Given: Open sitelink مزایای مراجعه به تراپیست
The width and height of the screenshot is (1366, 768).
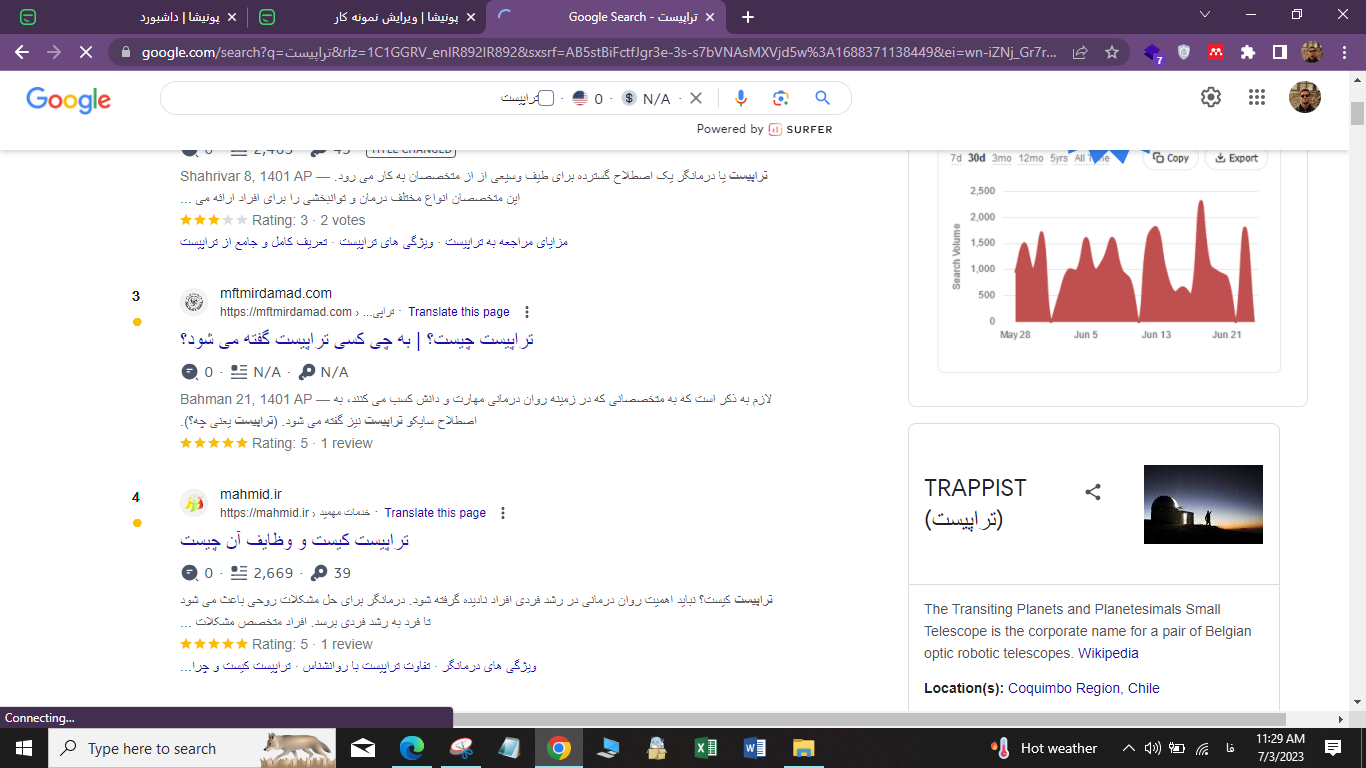Looking at the screenshot, I should (506, 242).
